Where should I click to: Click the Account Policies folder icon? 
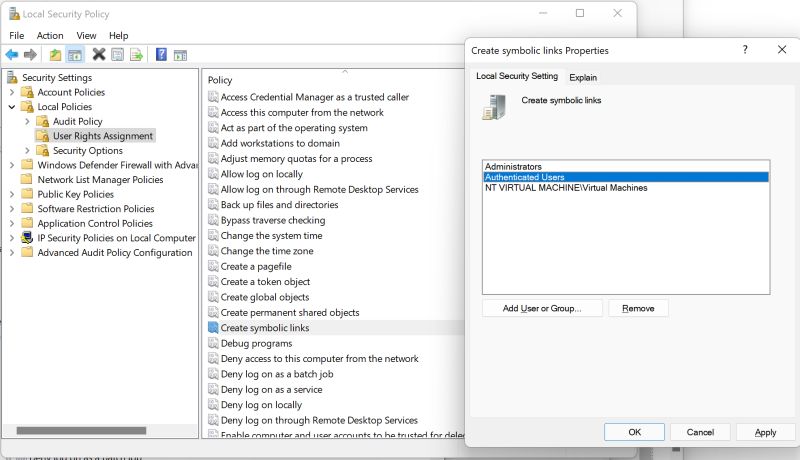point(28,92)
